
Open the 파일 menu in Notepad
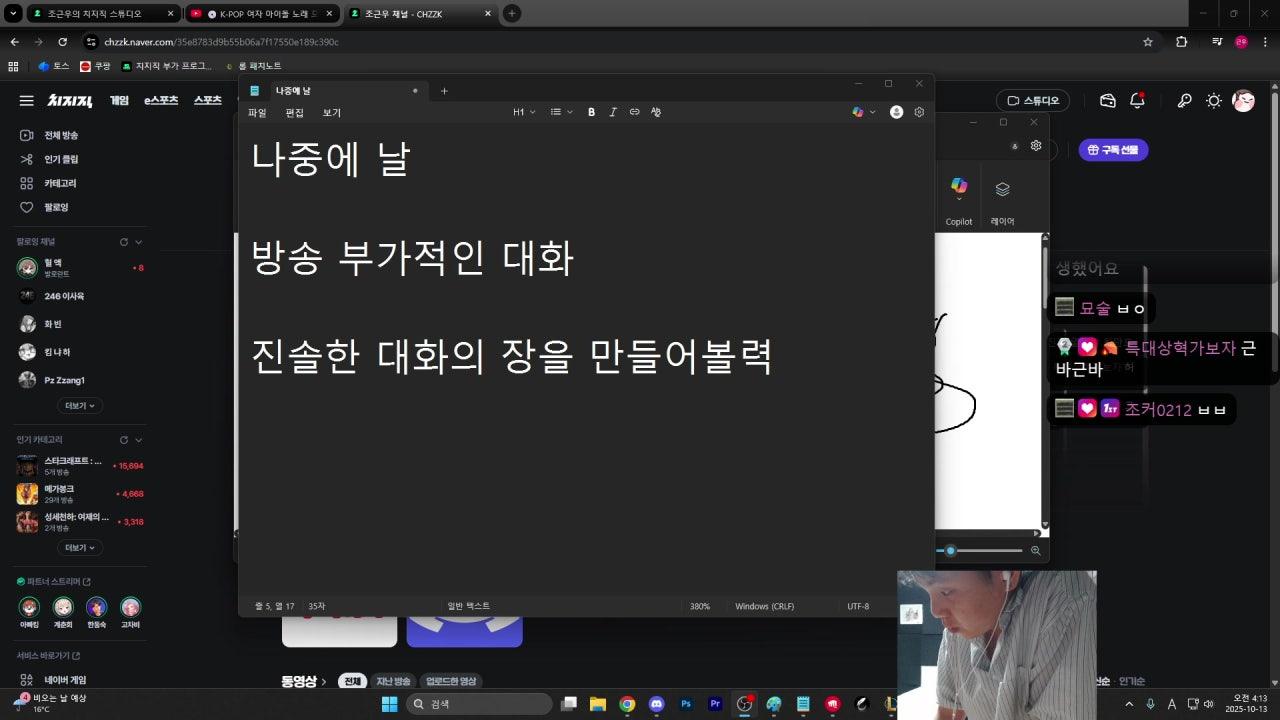257,113
